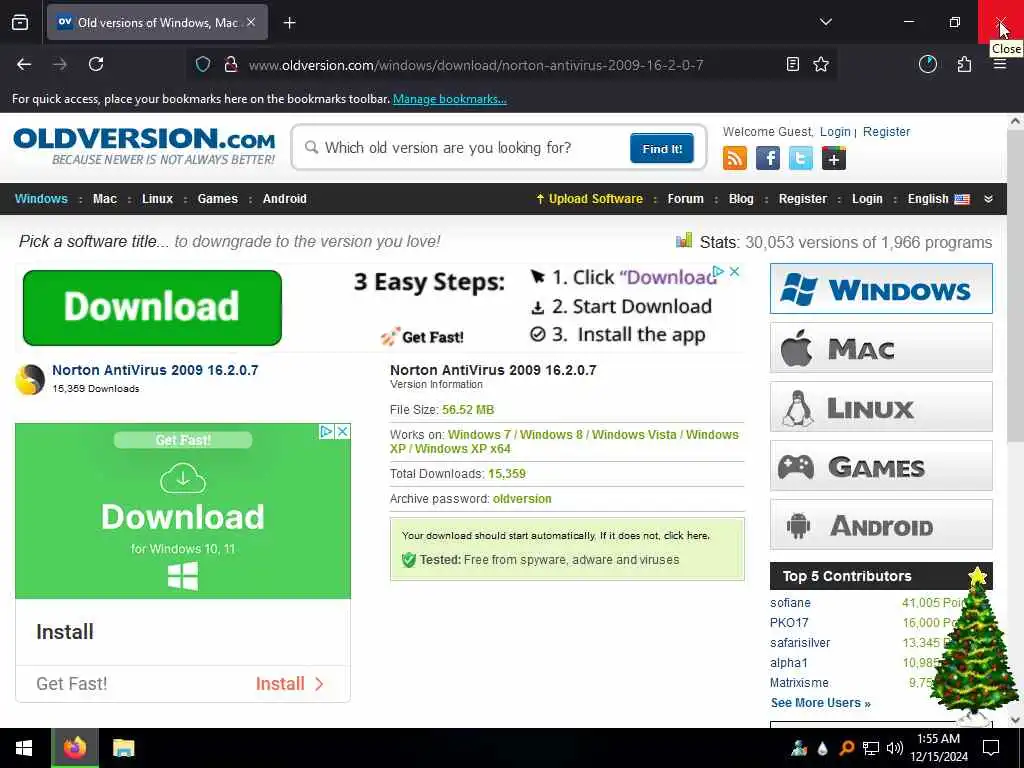The height and width of the screenshot is (768, 1024).
Task: Open the Firefox hamburger application menu
Action: (1000, 64)
